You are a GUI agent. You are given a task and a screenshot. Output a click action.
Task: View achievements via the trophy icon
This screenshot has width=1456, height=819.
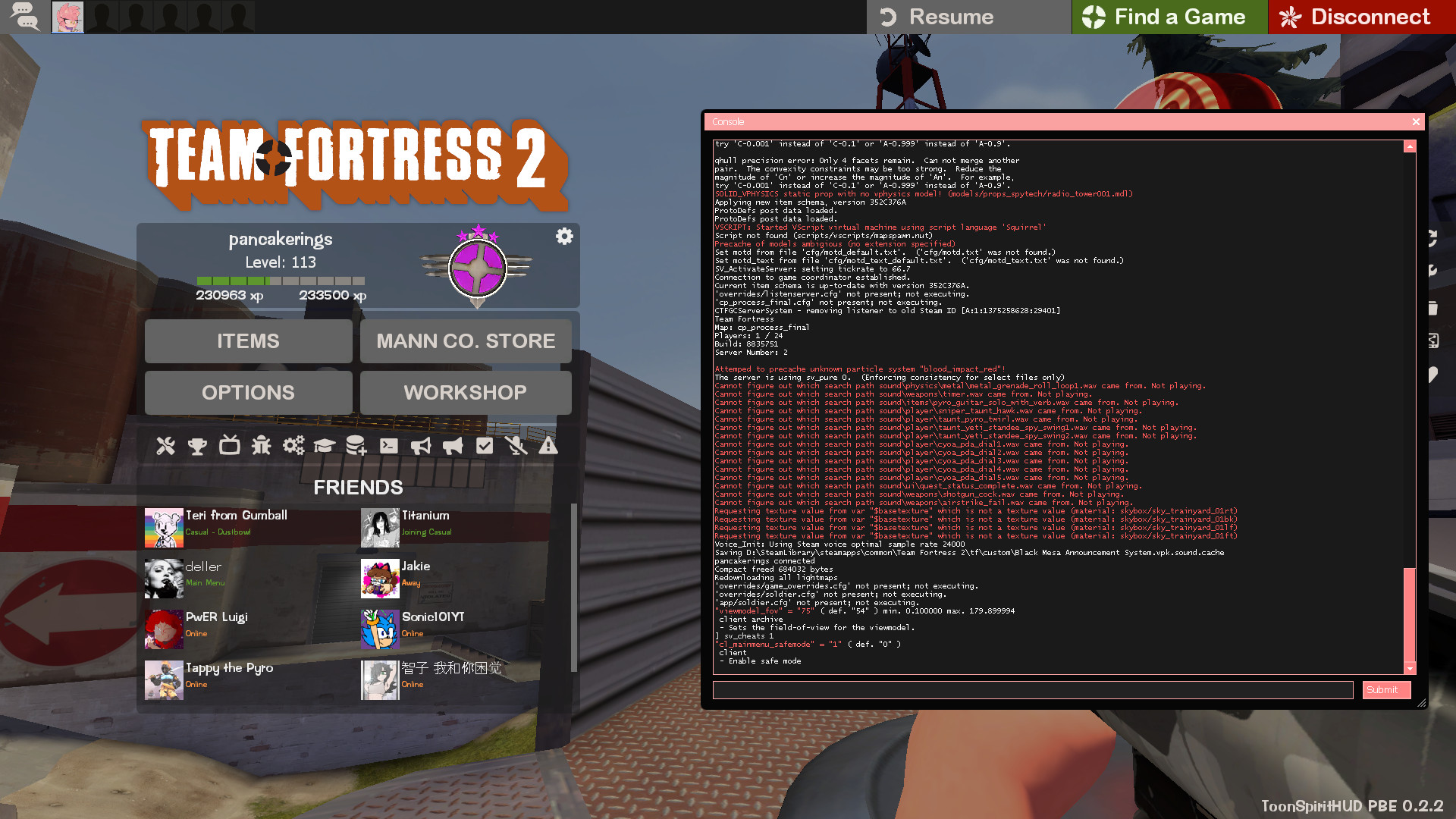196,446
